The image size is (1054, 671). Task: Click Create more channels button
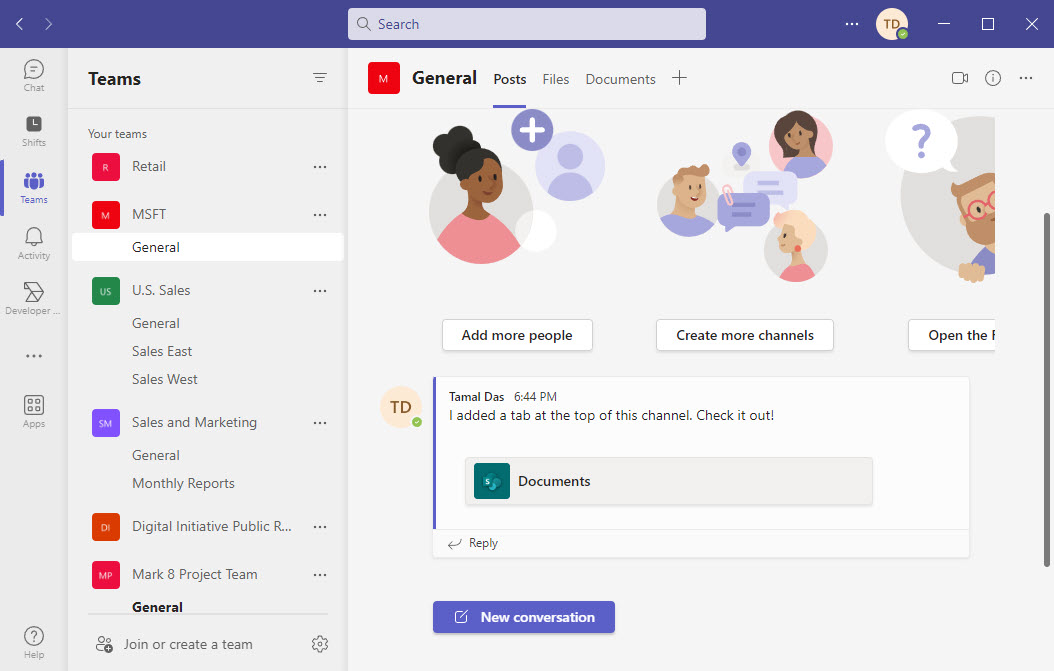745,335
